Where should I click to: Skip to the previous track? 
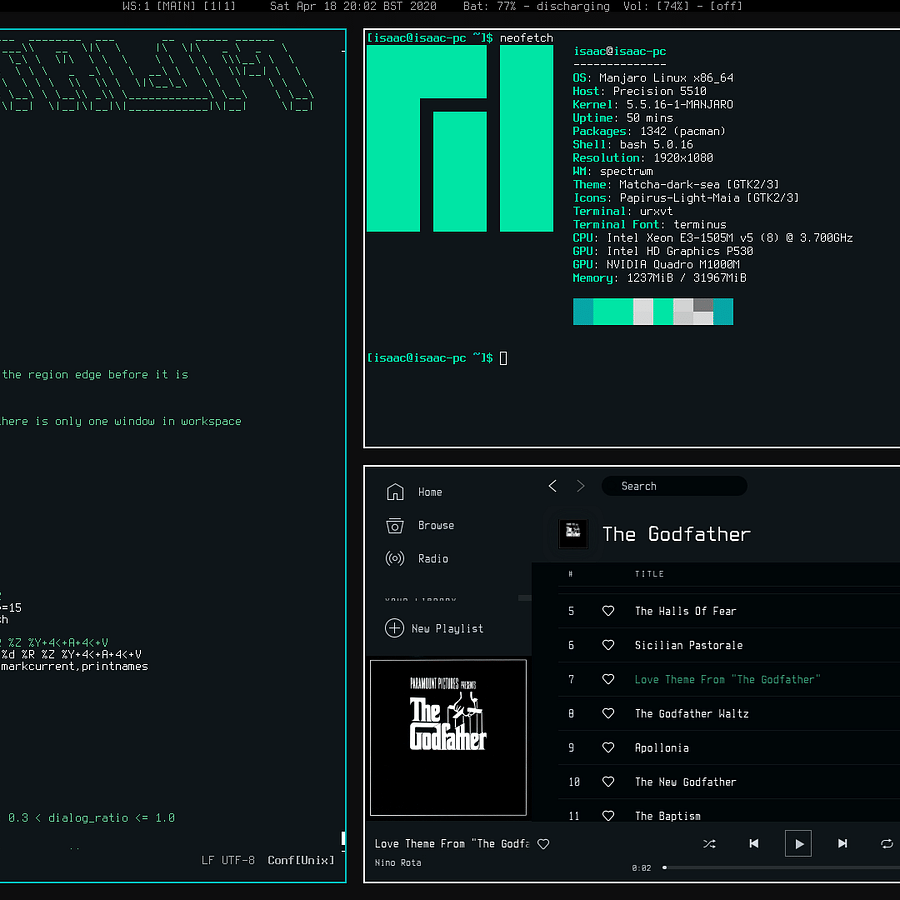(754, 843)
